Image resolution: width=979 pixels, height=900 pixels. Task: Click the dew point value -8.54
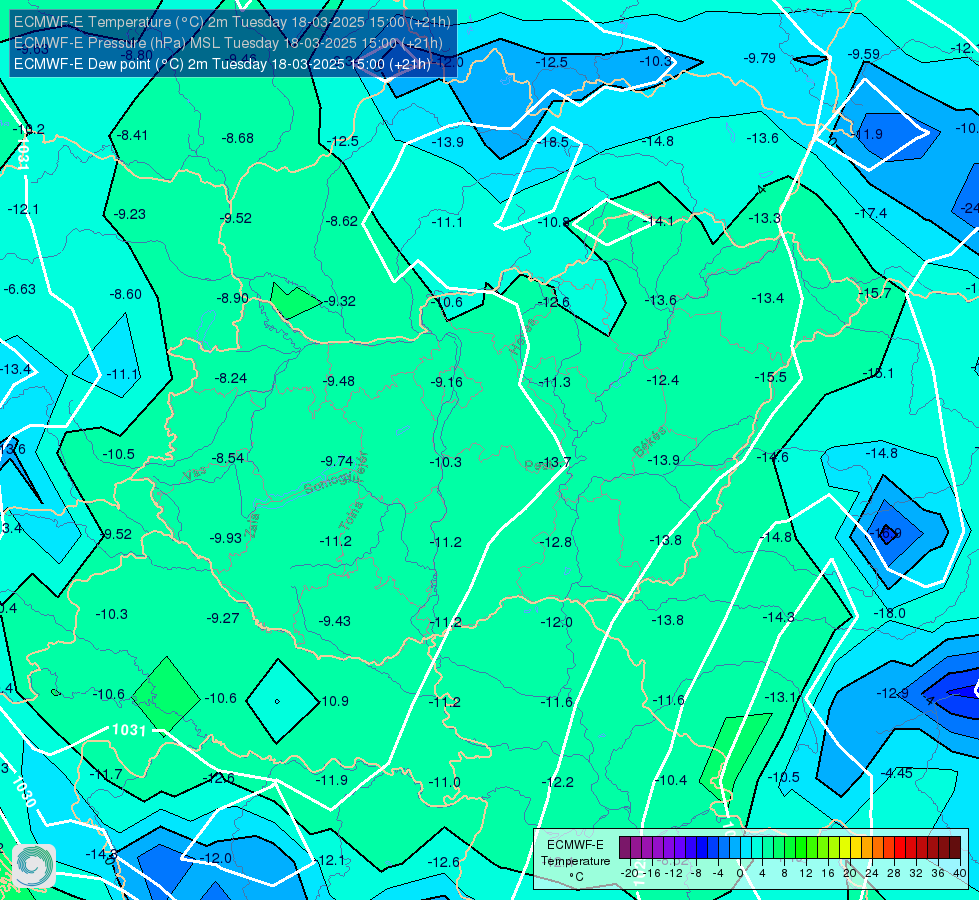coord(227,458)
